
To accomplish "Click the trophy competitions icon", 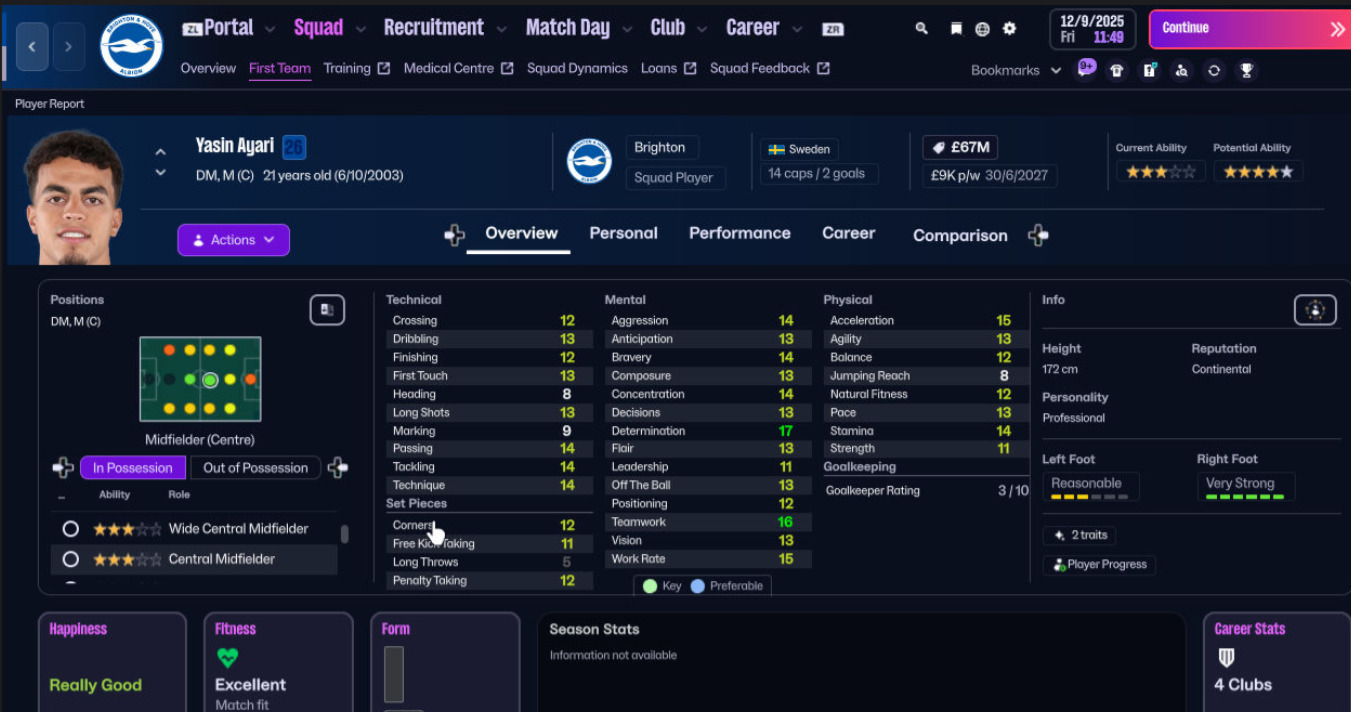I will pos(1246,70).
